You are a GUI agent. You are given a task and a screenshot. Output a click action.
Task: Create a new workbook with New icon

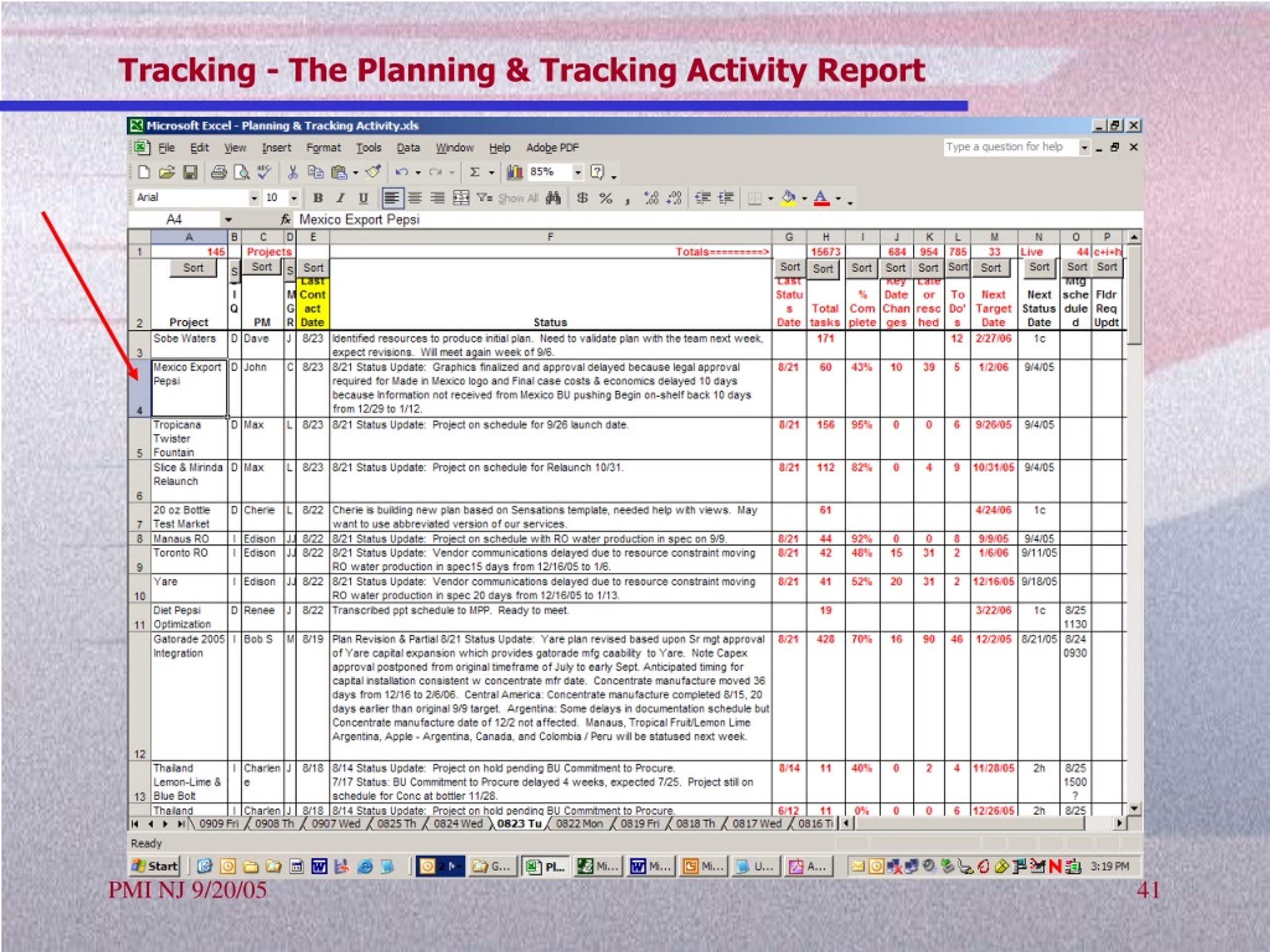click(143, 172)
